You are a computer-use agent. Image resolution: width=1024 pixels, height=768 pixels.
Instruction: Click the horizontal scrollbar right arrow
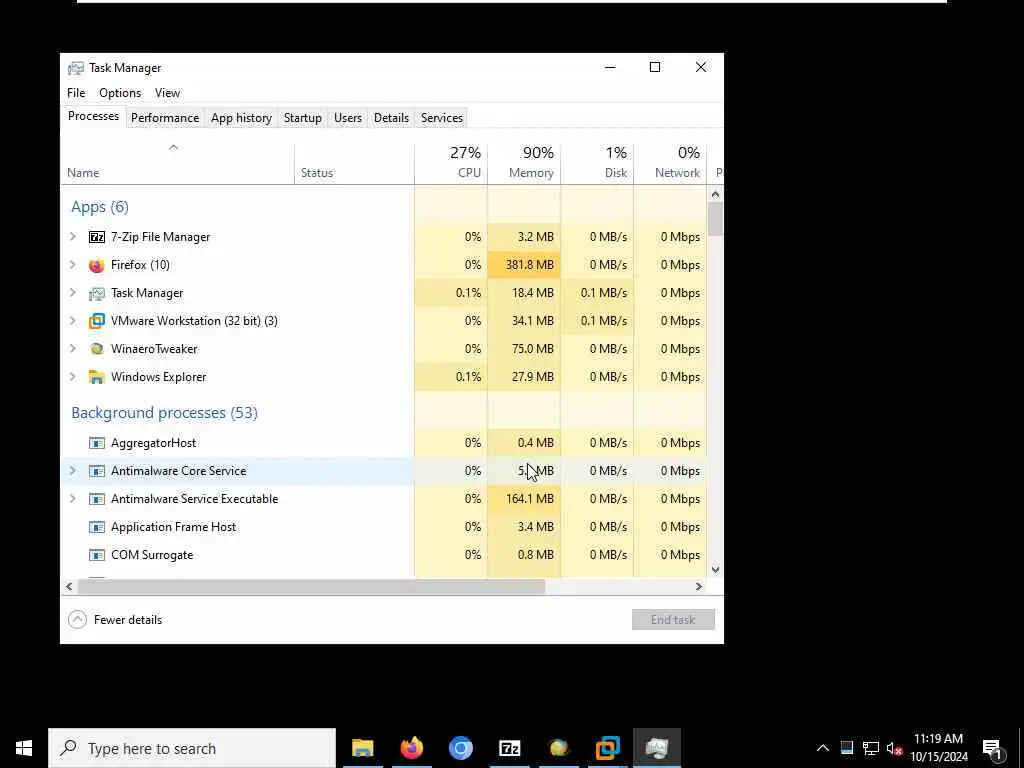(699, 586)
